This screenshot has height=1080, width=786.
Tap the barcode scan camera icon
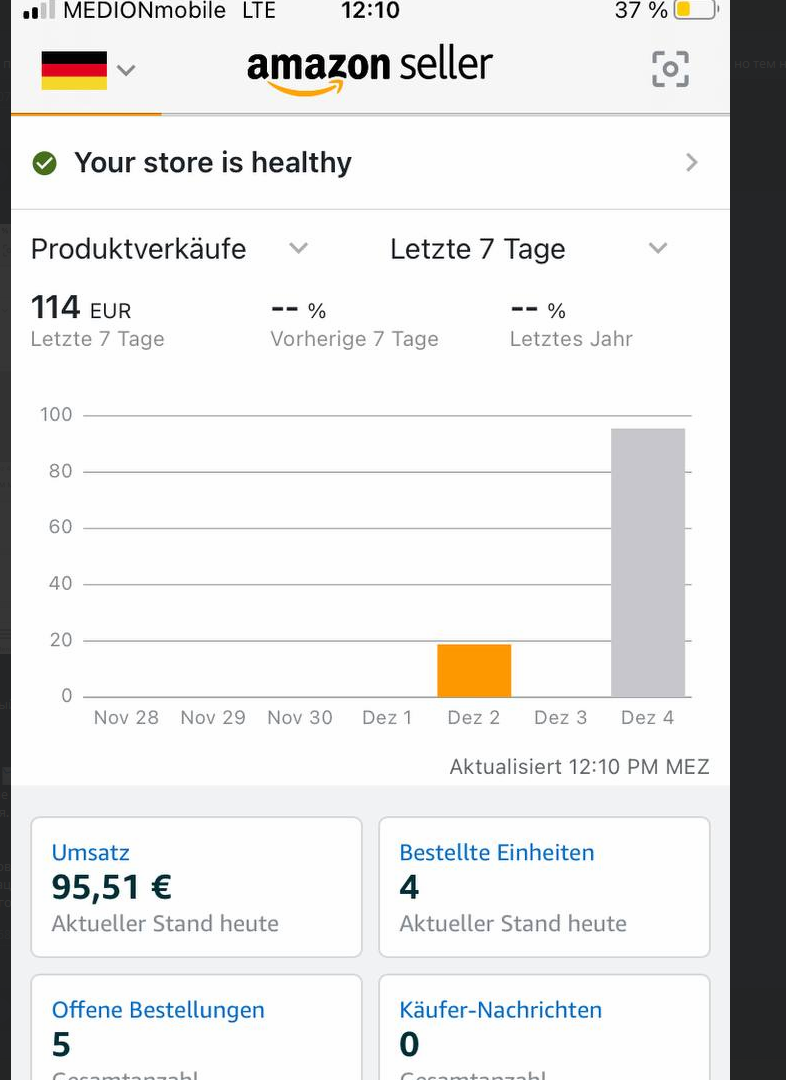coord(670,69)
